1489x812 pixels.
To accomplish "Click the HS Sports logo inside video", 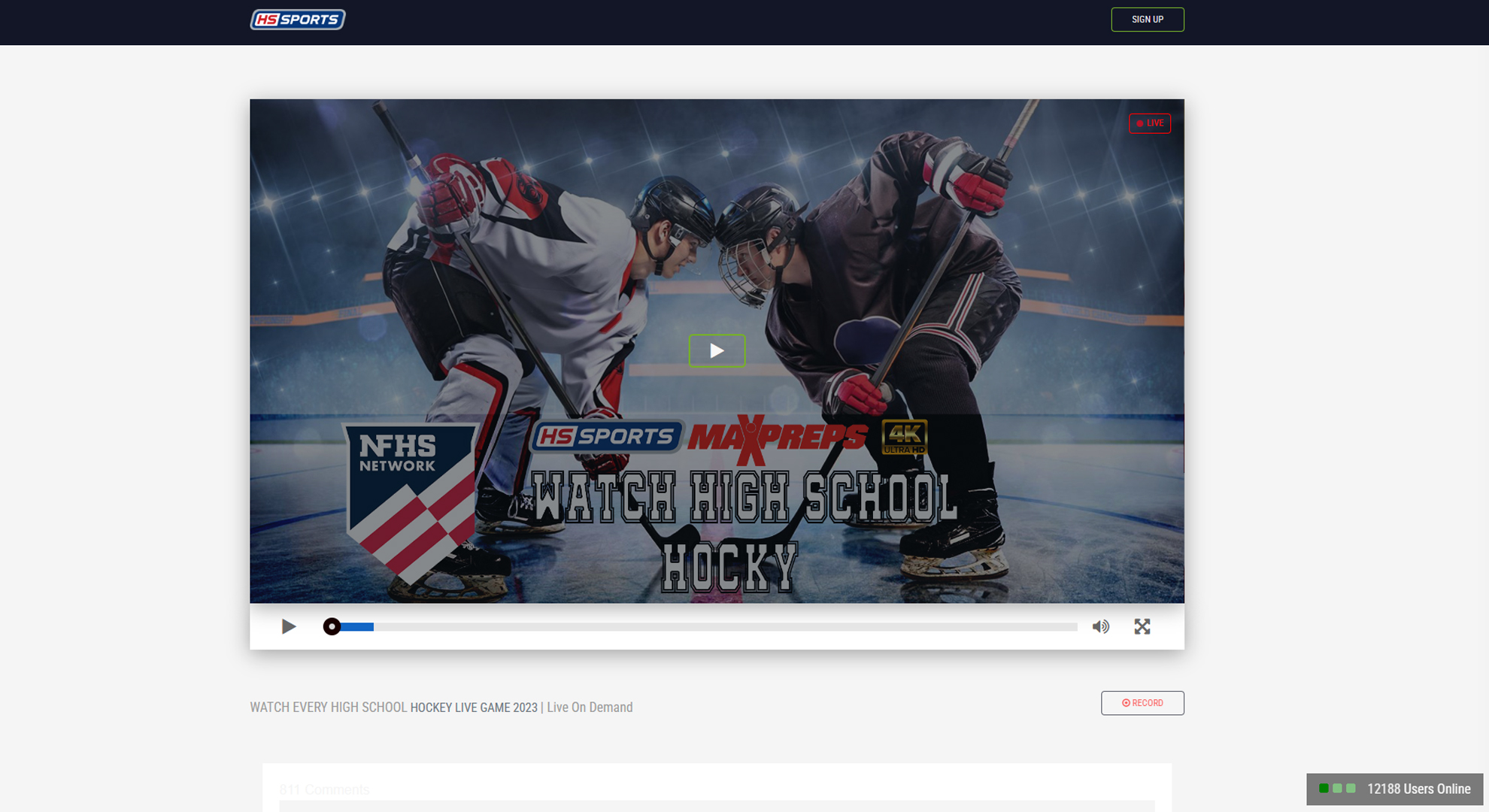I will click(x=606, y=436).
